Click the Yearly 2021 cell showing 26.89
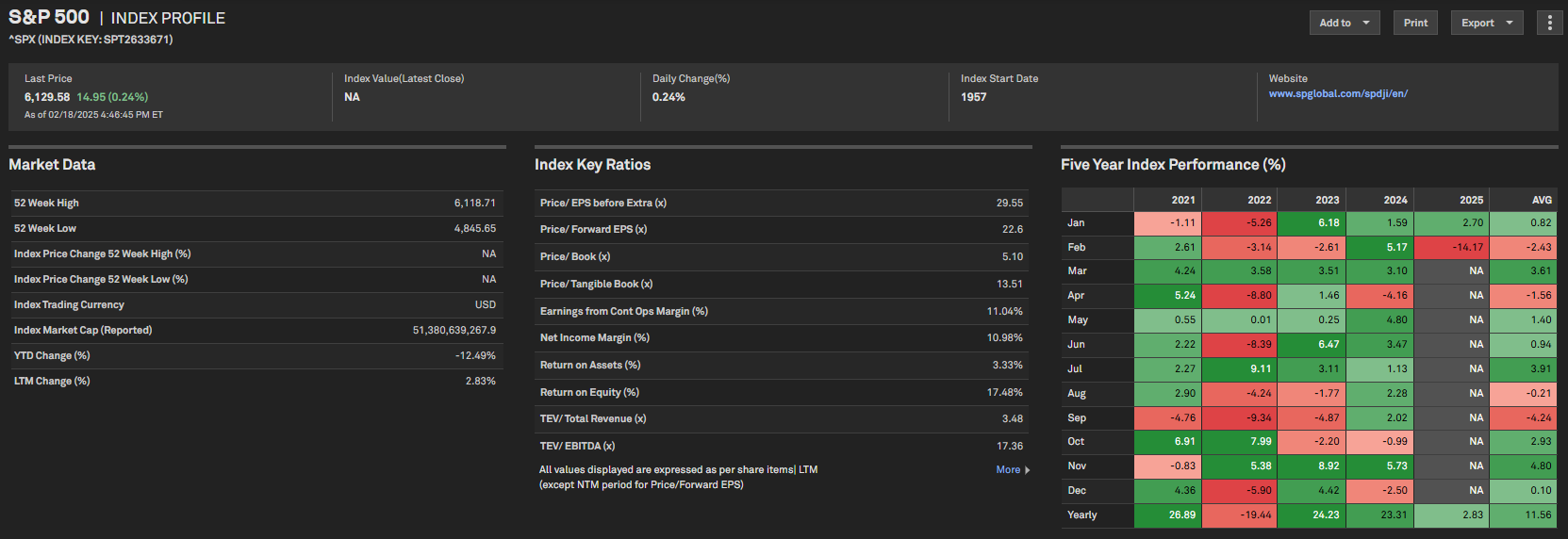 [1168, 515]
